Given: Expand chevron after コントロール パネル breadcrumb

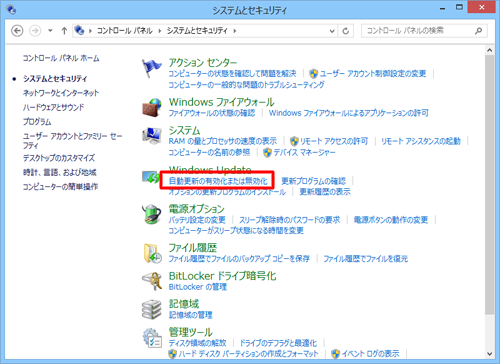Looking at the screenshot, I should click(x=160, y=31).
